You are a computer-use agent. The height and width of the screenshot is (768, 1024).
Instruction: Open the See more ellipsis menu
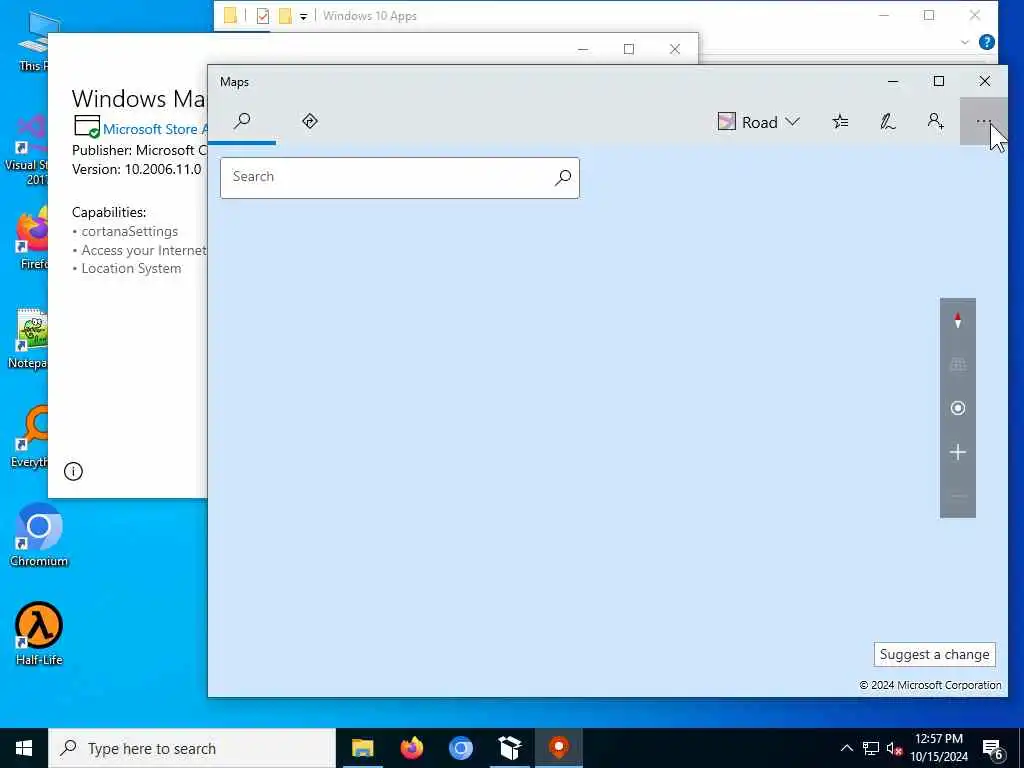[983, 121]
